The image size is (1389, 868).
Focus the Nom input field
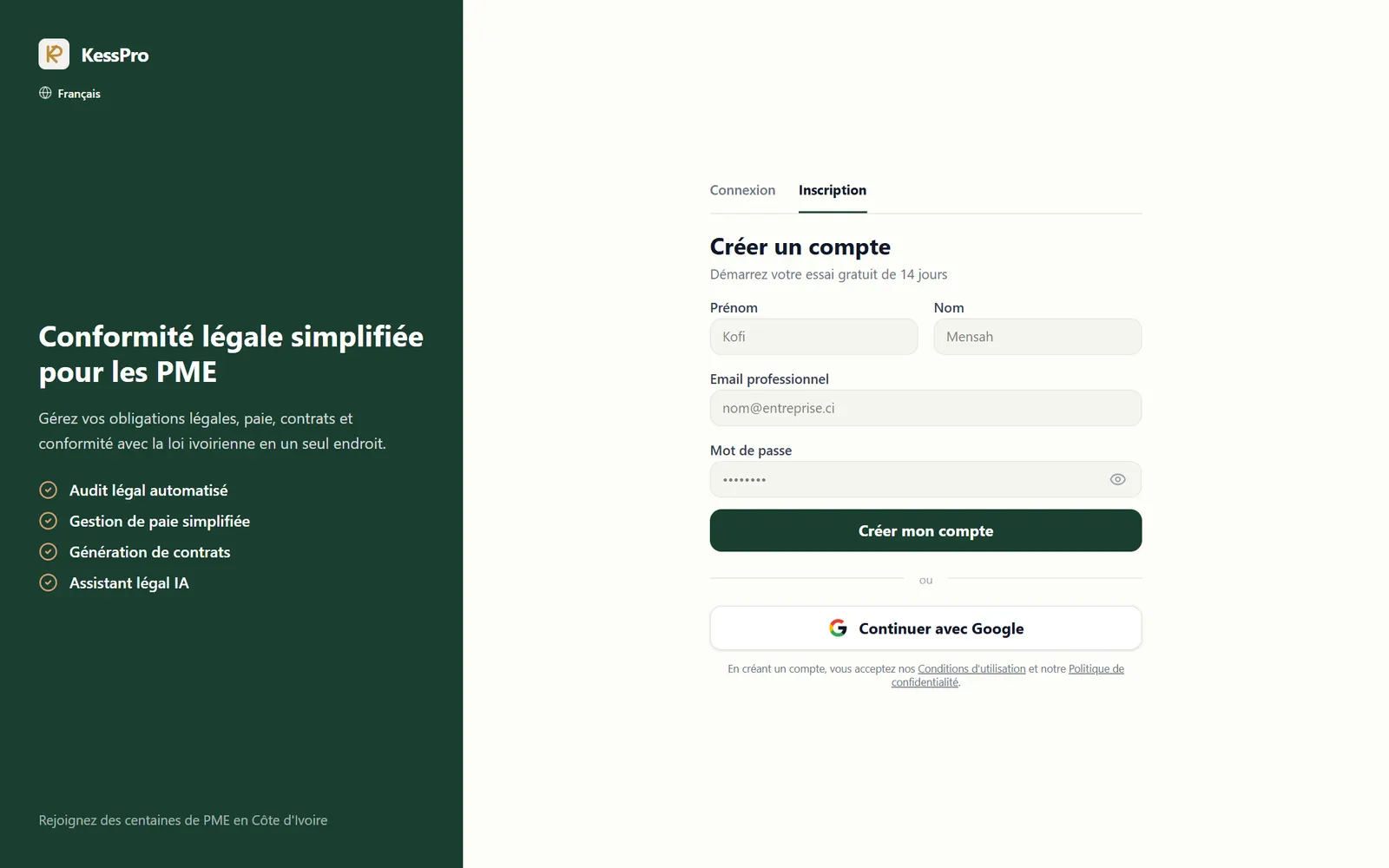[x=1037, y=337]
